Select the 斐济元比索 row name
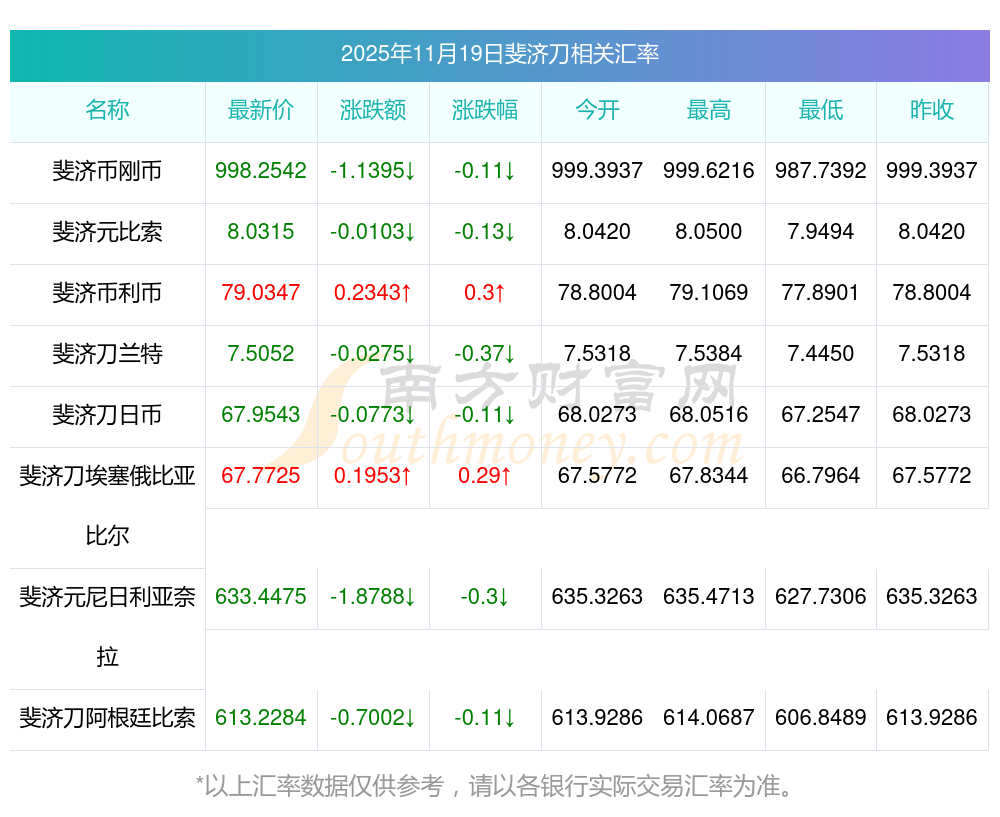 tap(107, 232)
